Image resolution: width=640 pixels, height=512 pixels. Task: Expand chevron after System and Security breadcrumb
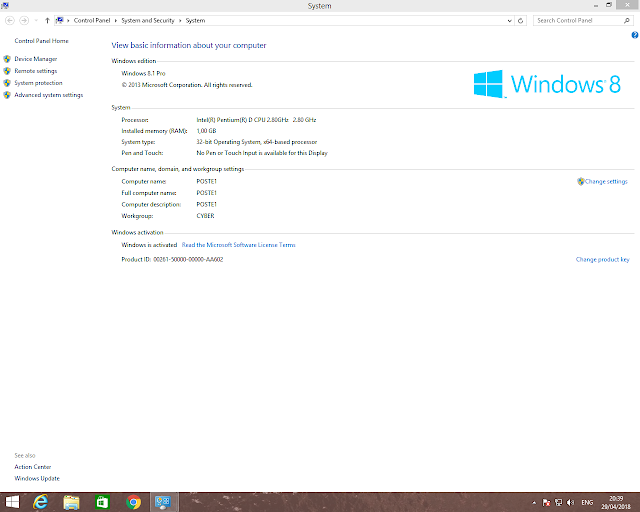tap(180, 20)
